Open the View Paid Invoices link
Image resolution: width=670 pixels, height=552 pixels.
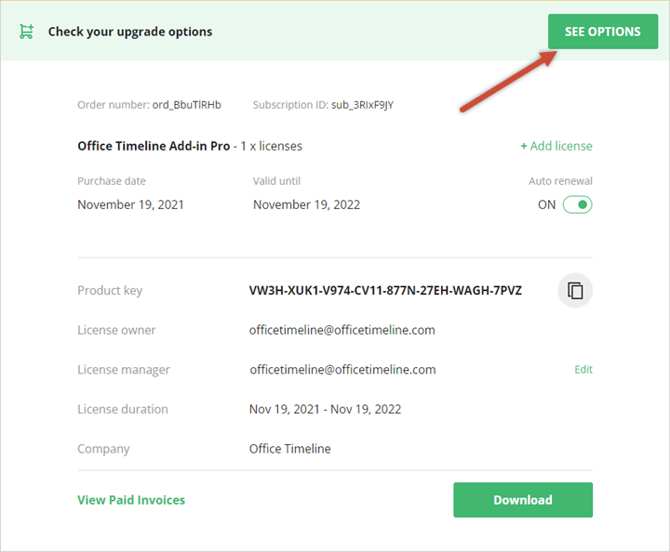point(131,500)
